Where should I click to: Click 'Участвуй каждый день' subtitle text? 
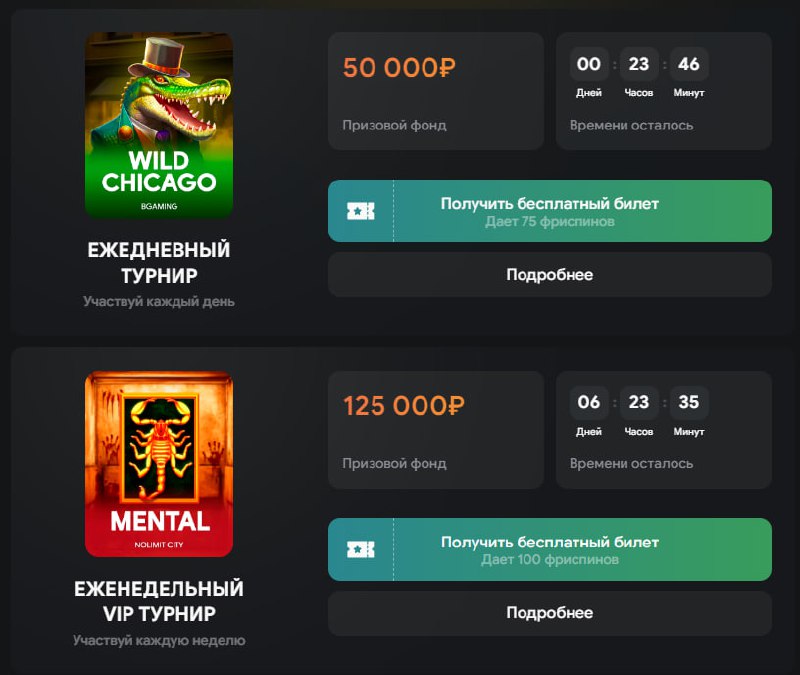159,301
